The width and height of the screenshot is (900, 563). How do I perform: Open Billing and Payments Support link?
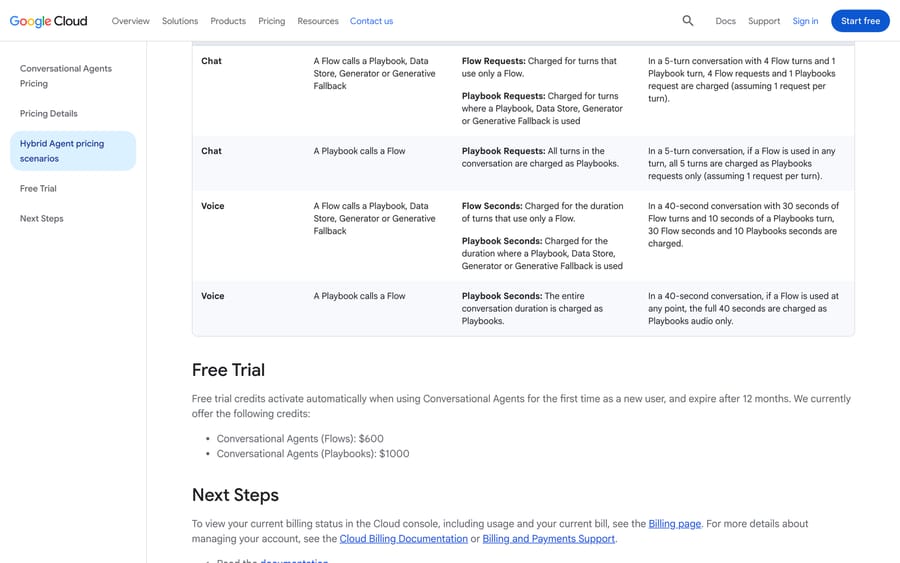click(548, 538)
